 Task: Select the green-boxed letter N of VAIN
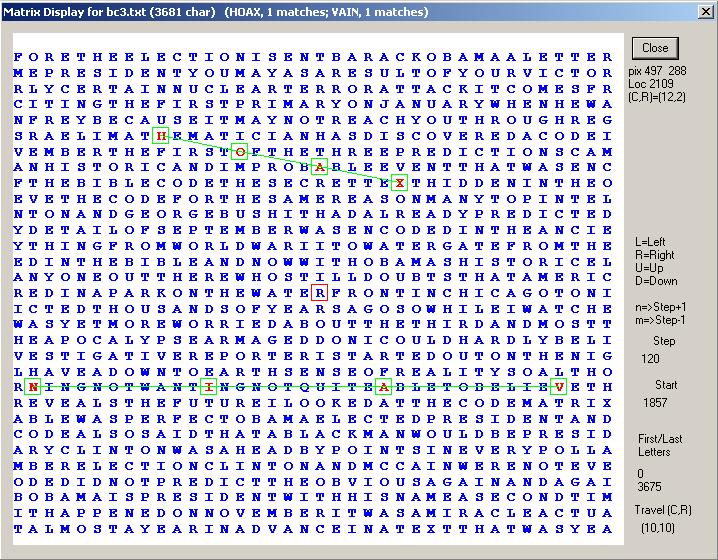click(x=33, y=386)
